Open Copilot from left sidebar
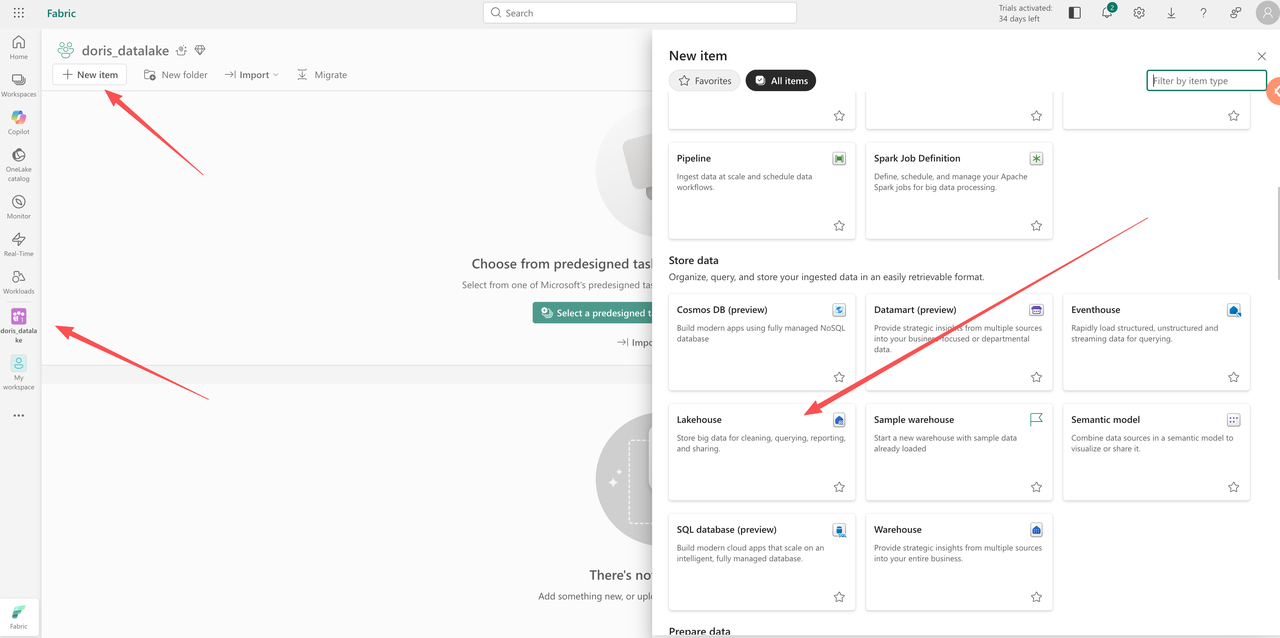This screenshot has width=1280, height=638. click(x=19, y=122)
